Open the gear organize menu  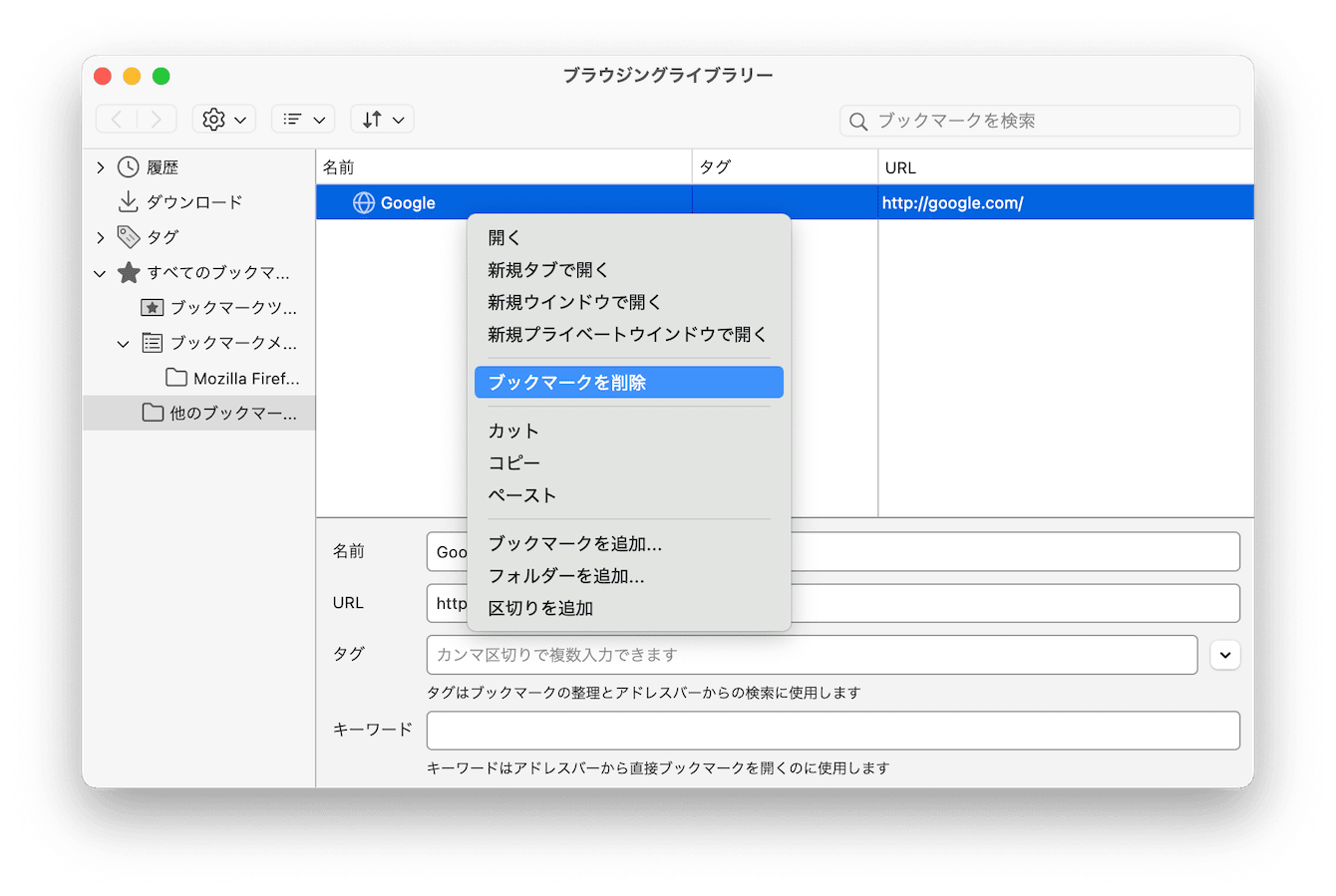(x=224, y=120)
